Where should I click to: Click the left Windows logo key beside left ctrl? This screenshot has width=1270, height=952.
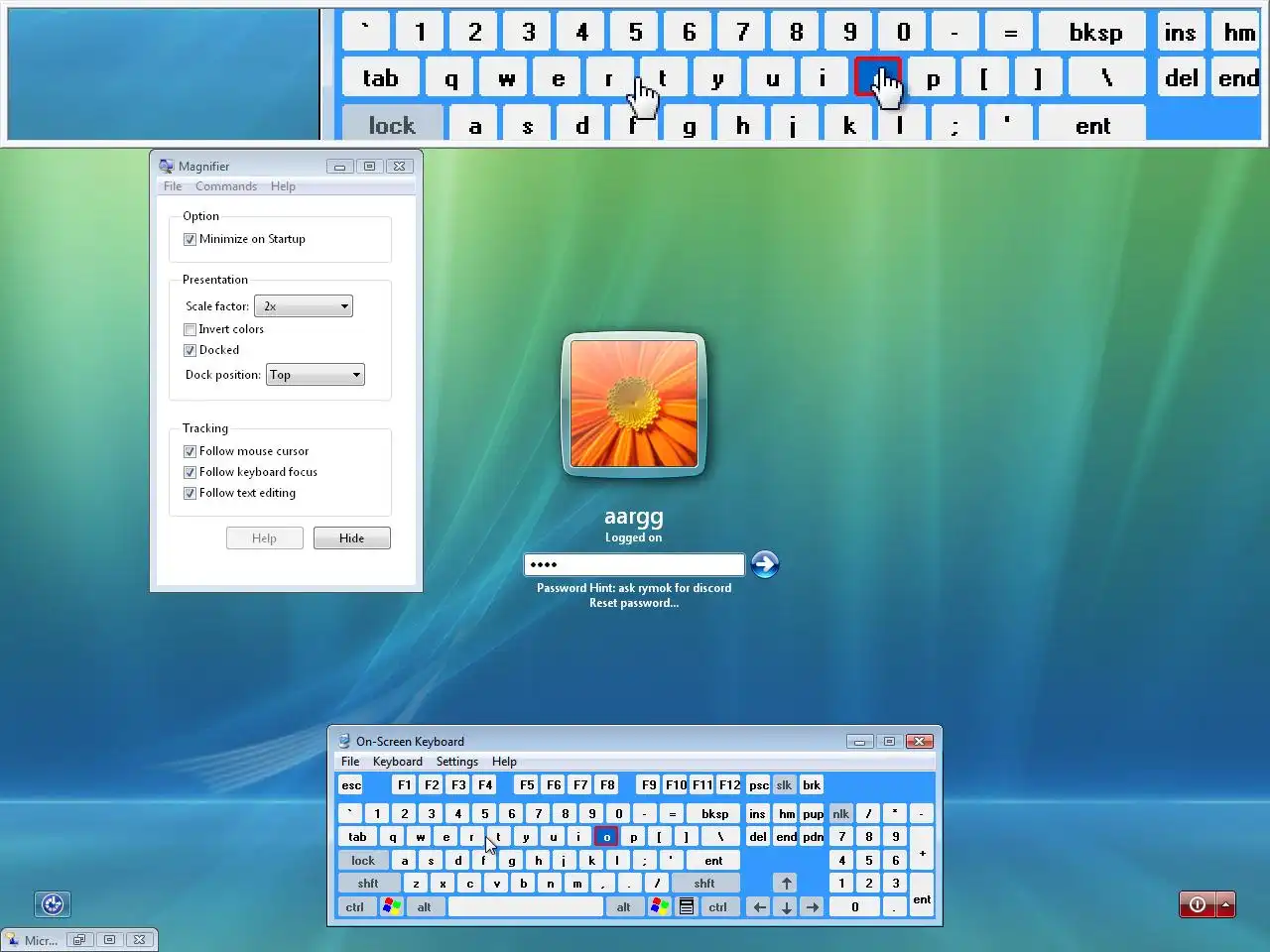pyautogui.click(x=392, y=906)
